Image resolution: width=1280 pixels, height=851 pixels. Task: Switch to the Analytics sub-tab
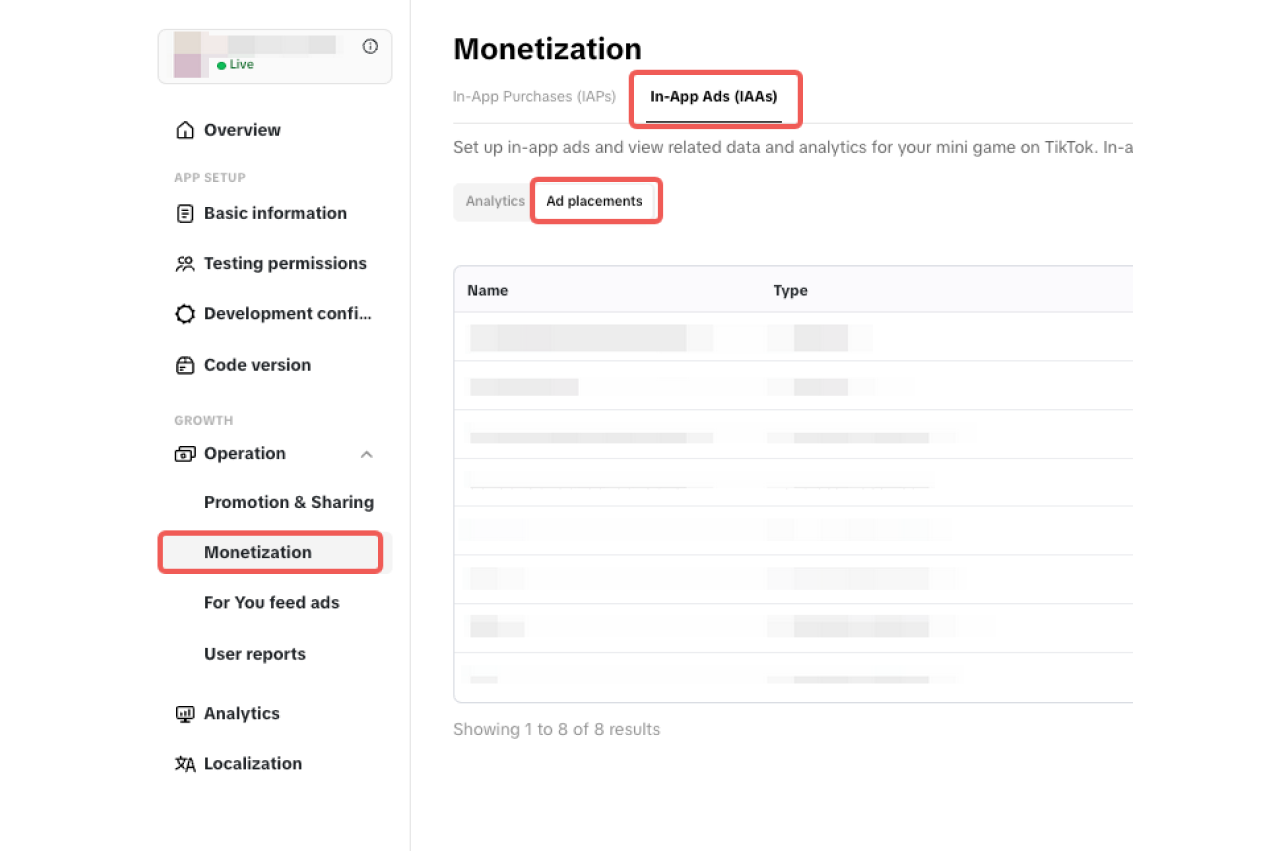point(495,201)
